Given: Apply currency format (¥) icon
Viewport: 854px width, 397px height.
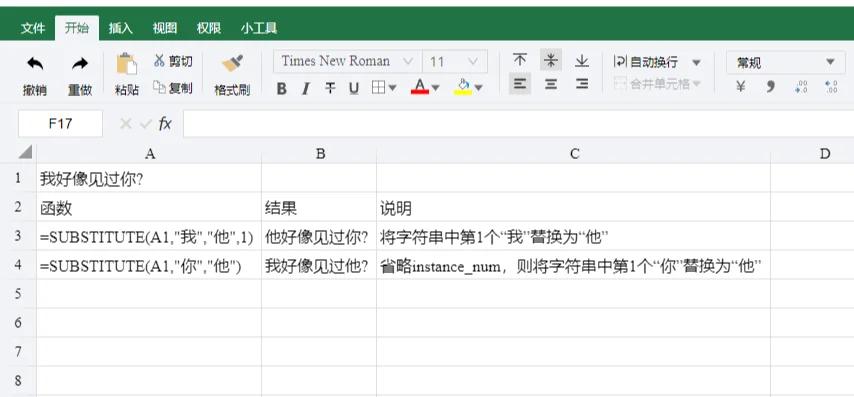Looking at the screenshot, I should pos(740,86).
